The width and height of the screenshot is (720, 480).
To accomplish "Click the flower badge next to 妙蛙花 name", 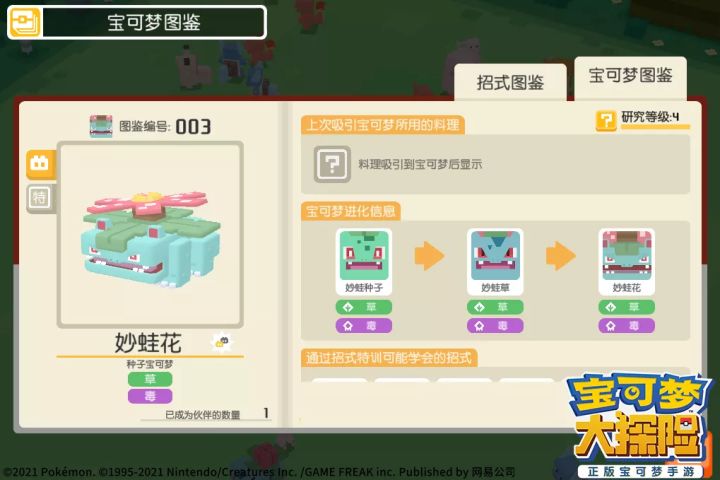I will click(x=222, y=342).
